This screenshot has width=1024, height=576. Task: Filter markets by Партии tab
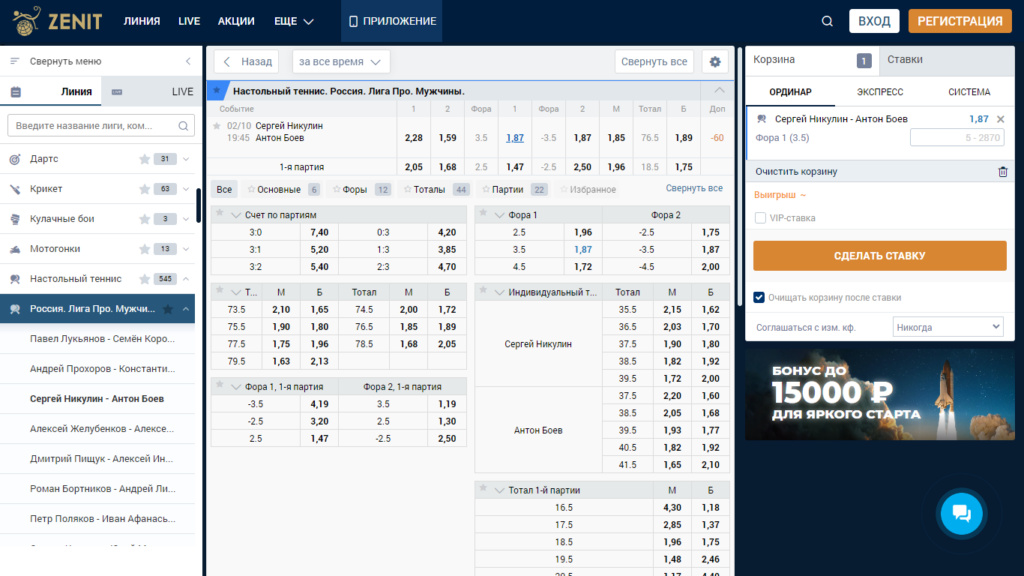514,189
